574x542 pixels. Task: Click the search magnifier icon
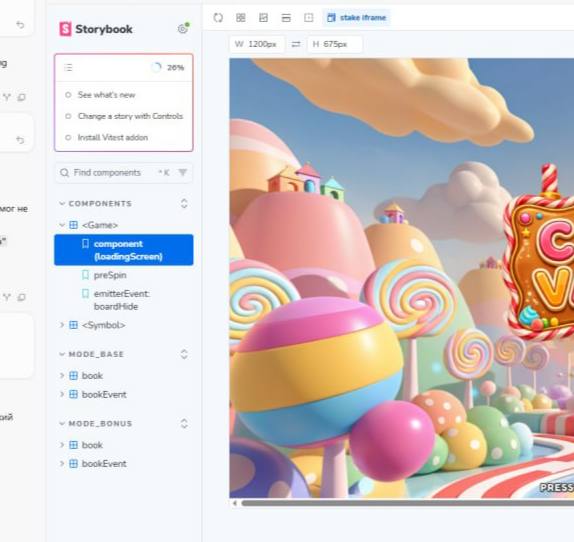pos(64,173)
